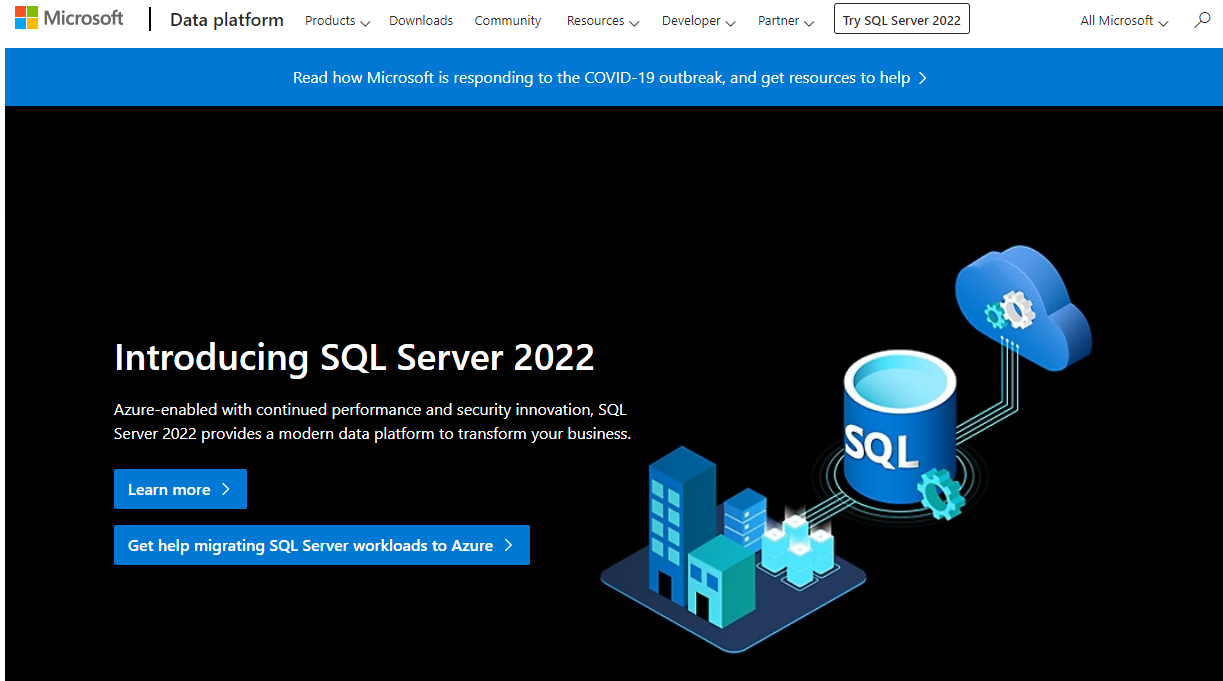This screenshot has height=681, width=1223.
Task: Expand the Partner dropdown
Action: pyautogui.click(x=786, y=21)
